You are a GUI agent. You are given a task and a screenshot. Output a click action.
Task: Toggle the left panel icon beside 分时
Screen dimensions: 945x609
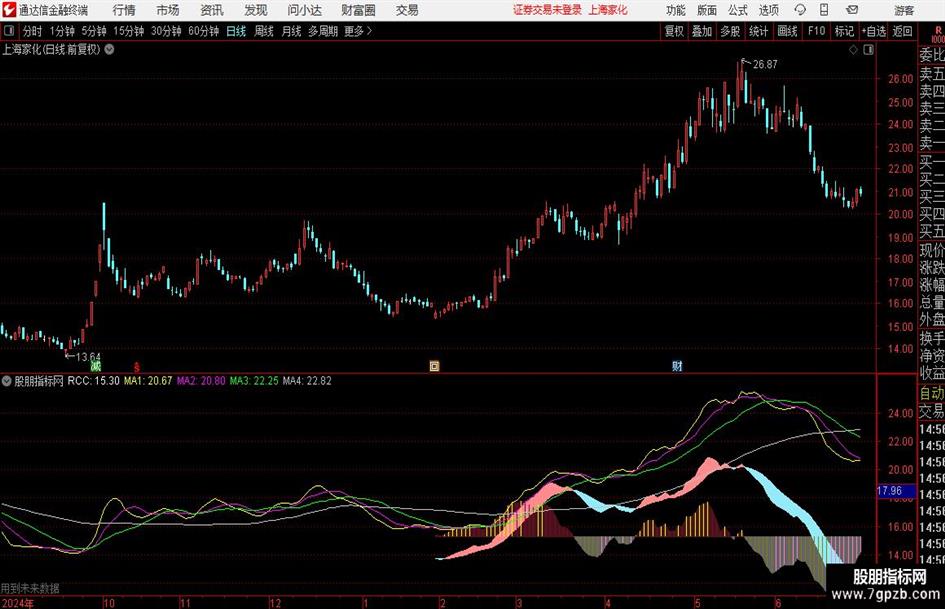tap(9, 31)
